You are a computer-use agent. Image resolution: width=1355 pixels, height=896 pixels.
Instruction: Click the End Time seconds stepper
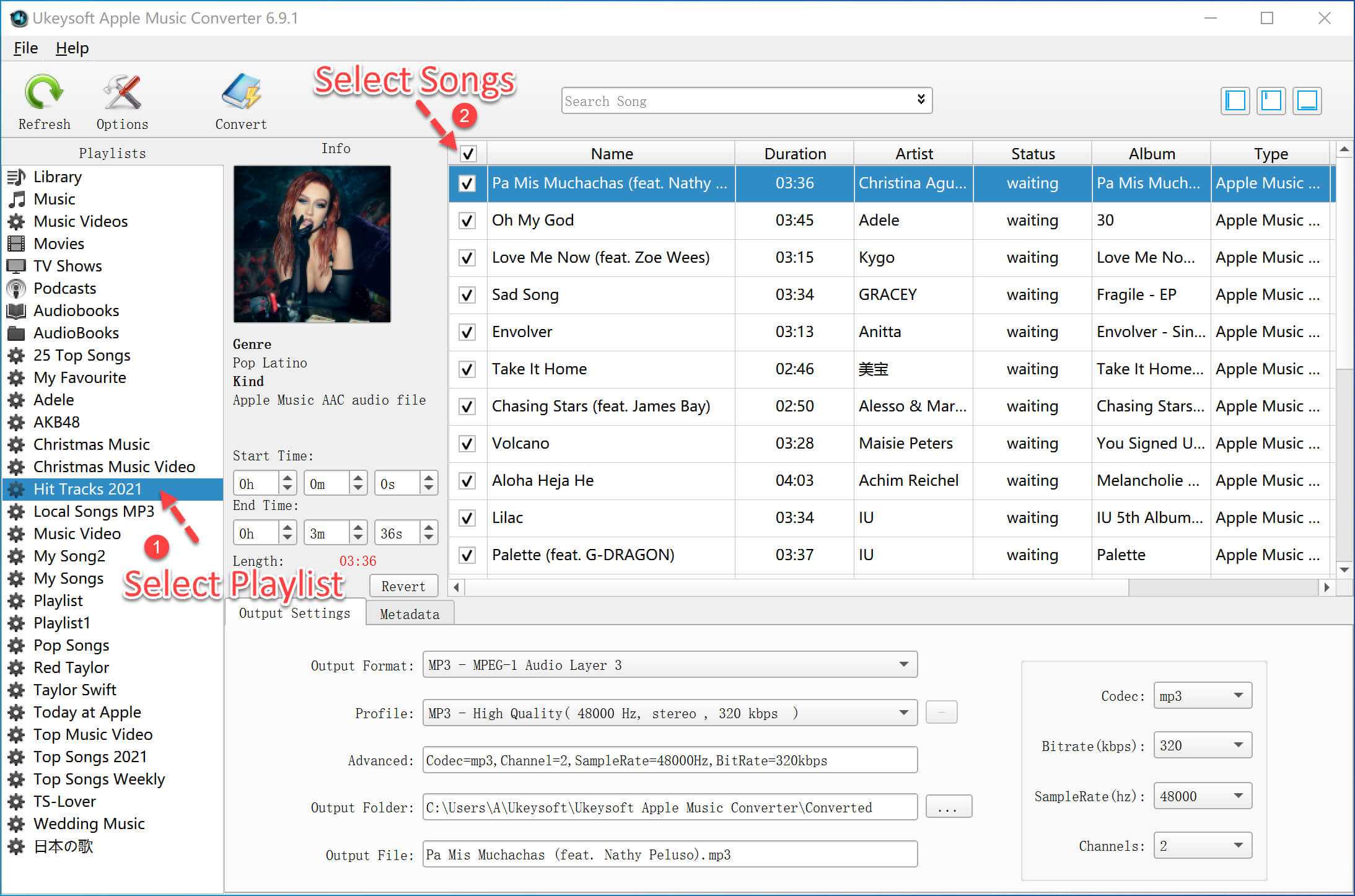click(428, 533)
